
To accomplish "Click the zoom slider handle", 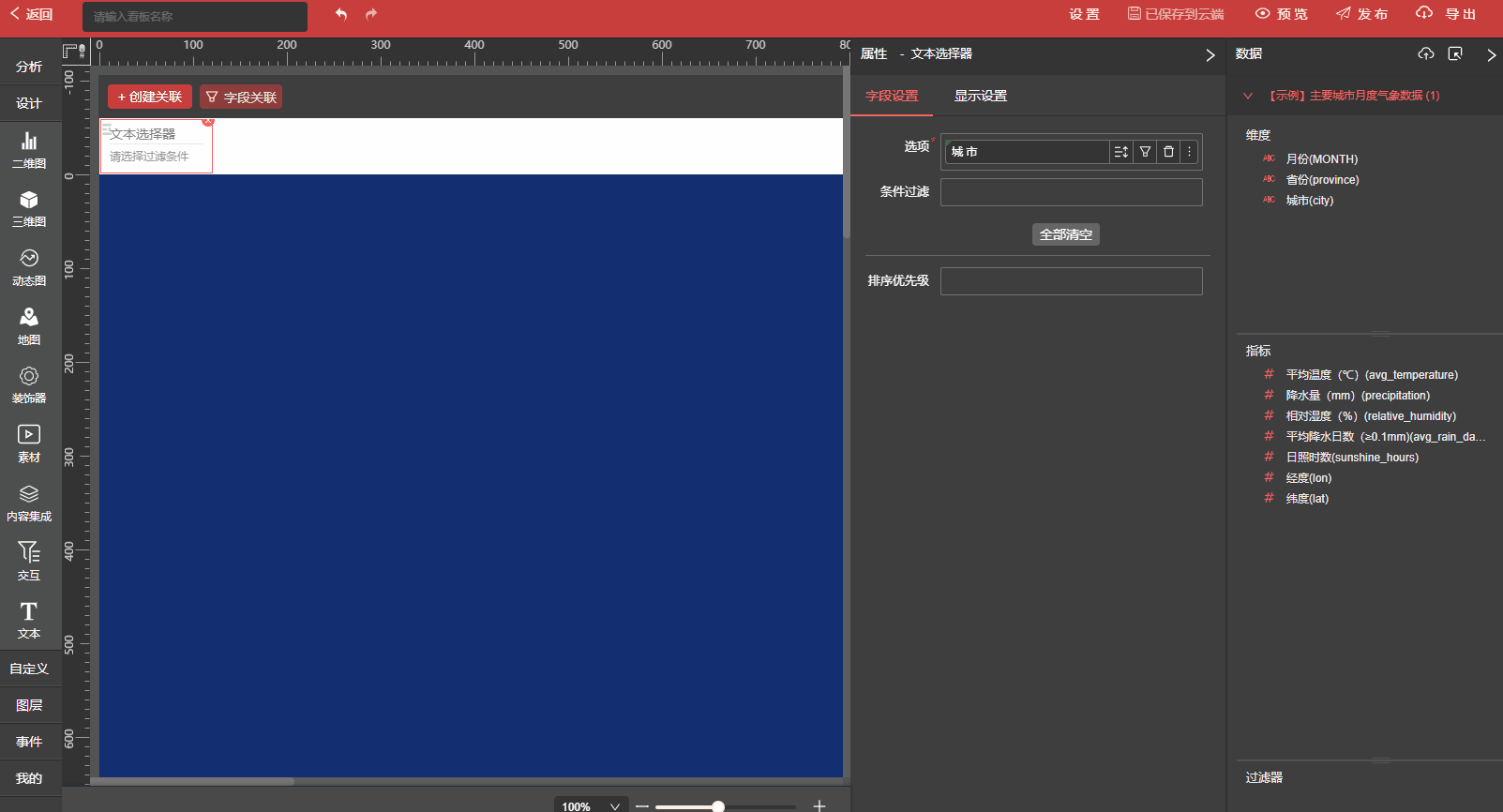I will pos(717,806).
